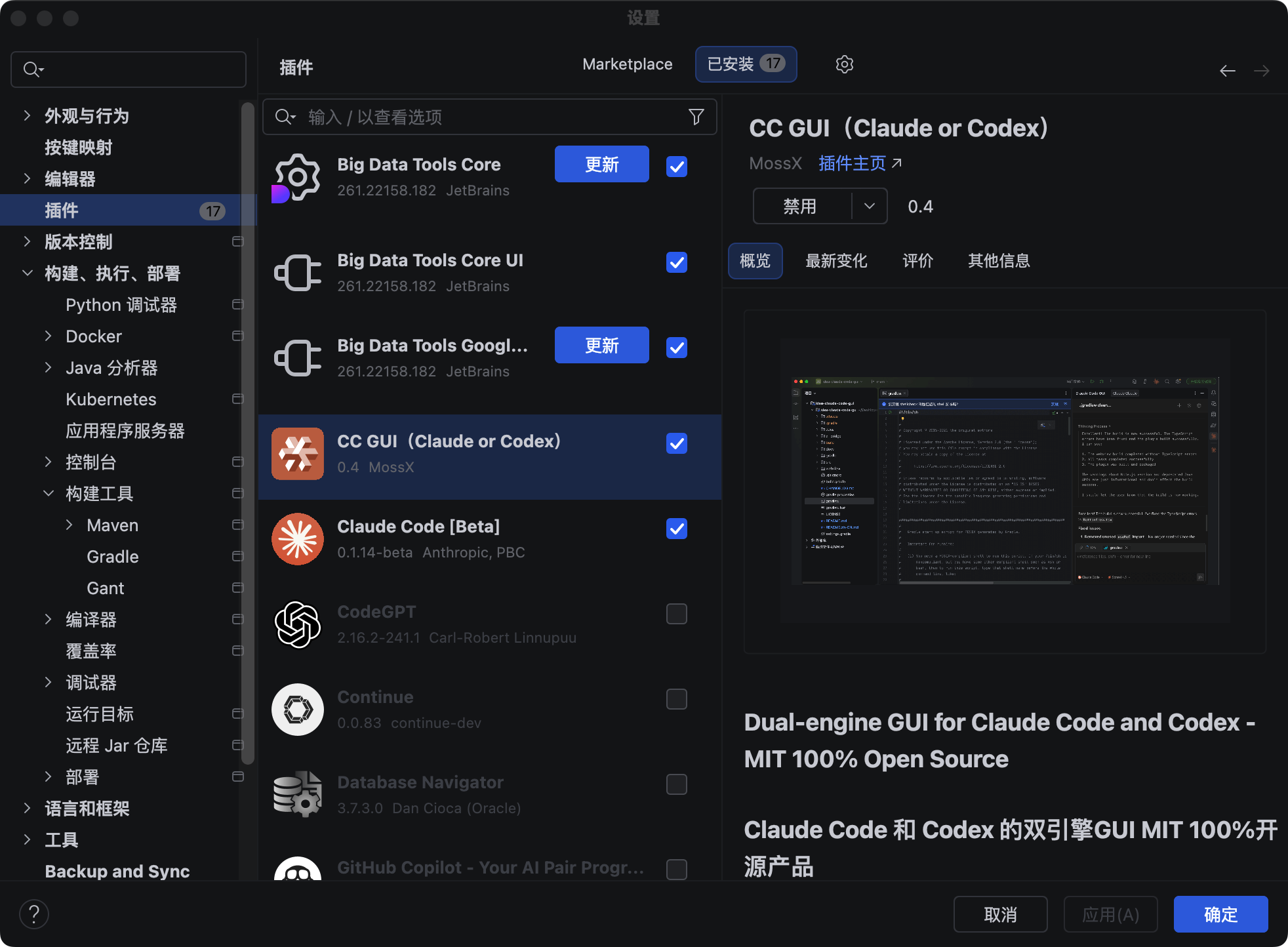Disable the Claude Code [Beta] plugin checkbox
This screenshot has height=947, width=1288.
tap(676, 529)
